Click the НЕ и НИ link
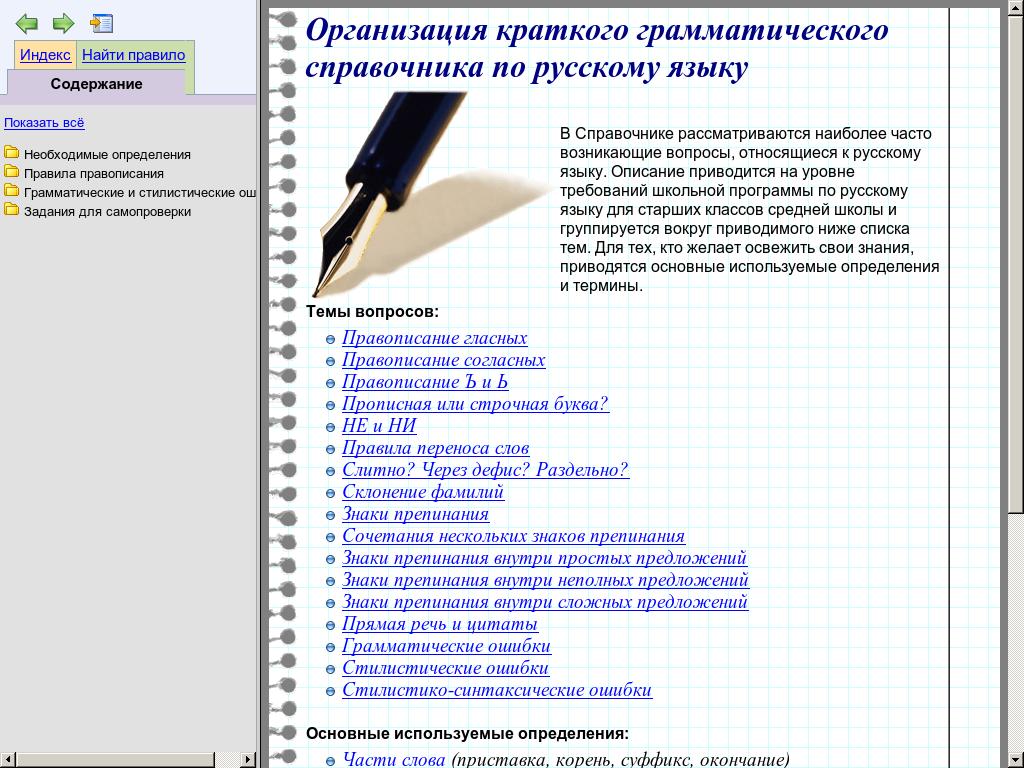 [x=379, y=426]
